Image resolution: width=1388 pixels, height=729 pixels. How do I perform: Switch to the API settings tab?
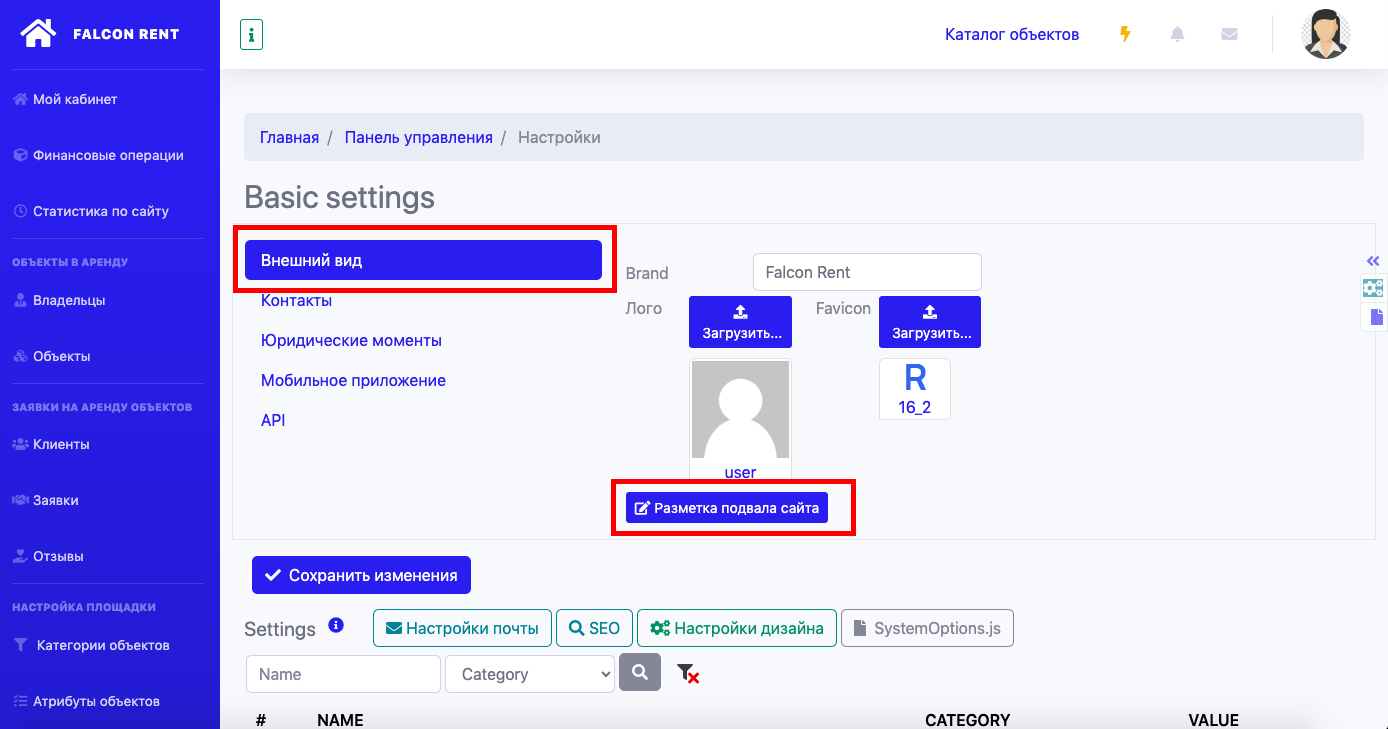(273, 420)
